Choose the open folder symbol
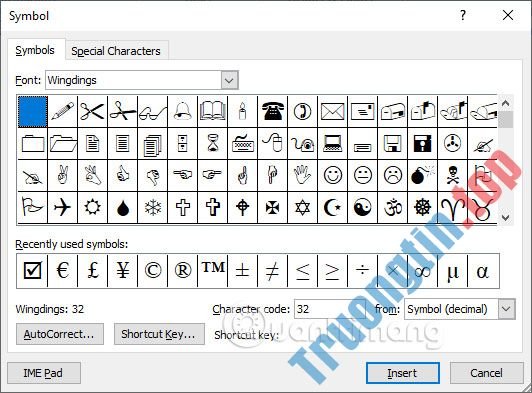532x393 pixels. (x=62, y=144)
